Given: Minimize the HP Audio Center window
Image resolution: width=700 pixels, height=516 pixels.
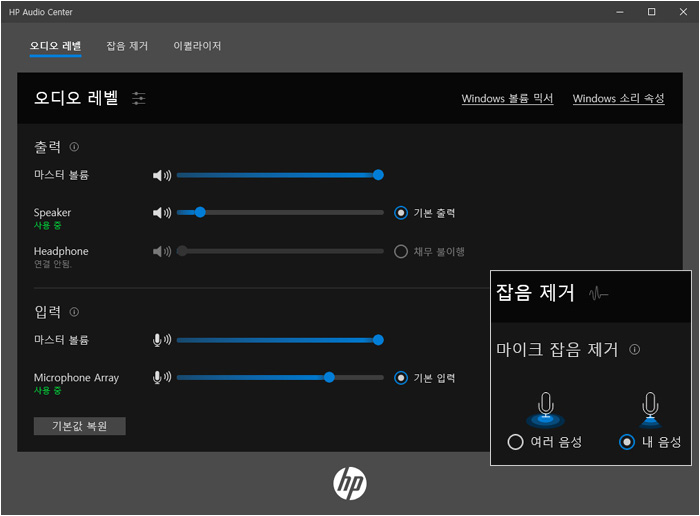Looking at the screenshot, I should coord(620,12).
